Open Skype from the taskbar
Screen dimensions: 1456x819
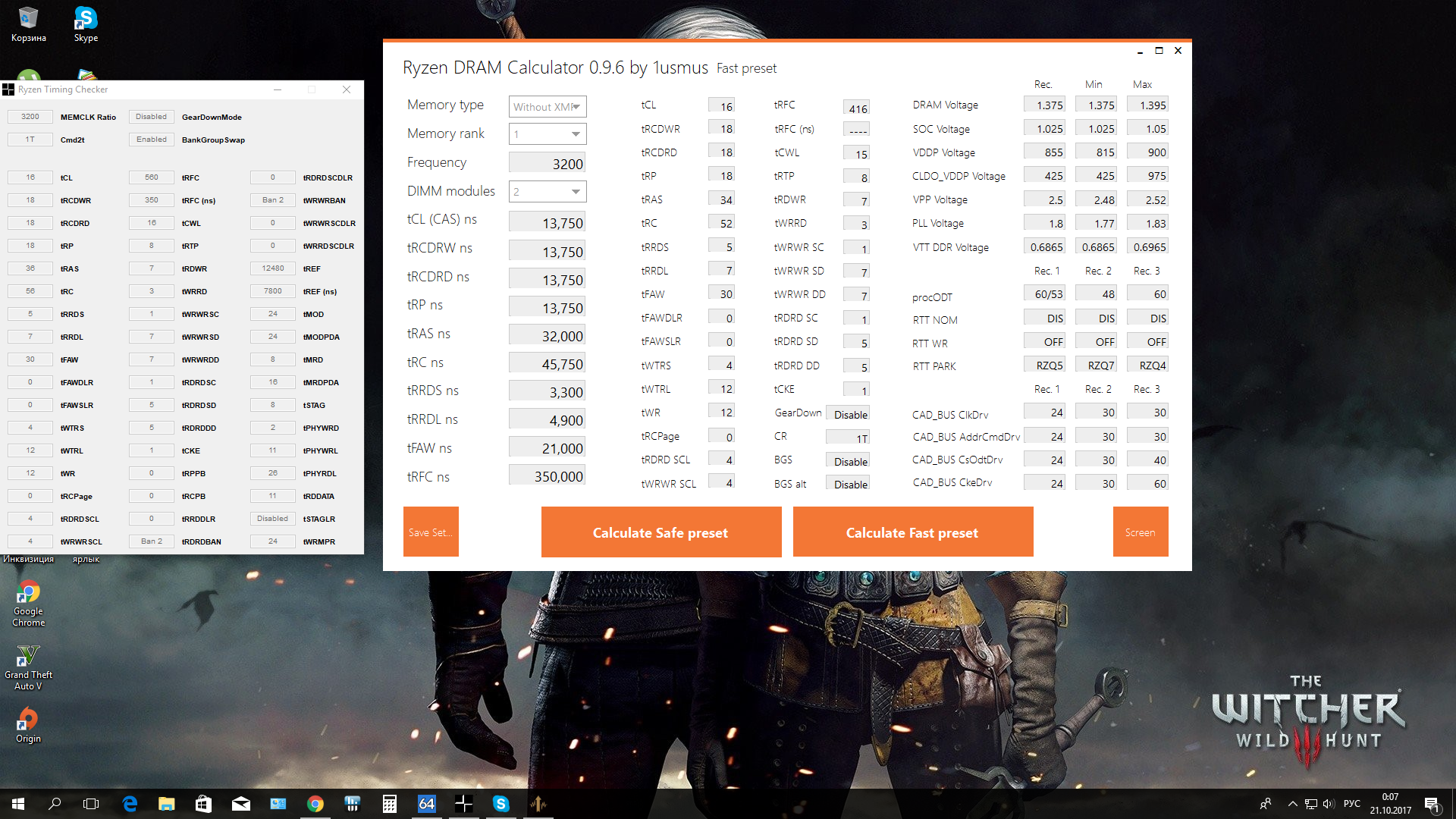click(x=501, y=804)
